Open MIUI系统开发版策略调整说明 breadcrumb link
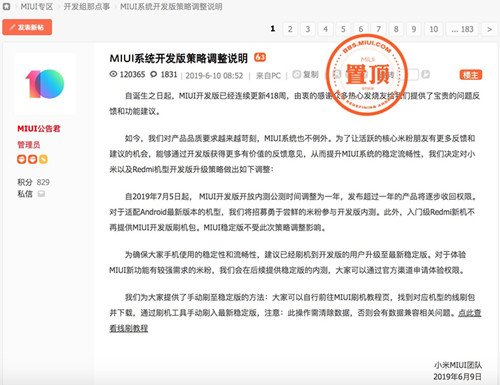 click(171, 7)
